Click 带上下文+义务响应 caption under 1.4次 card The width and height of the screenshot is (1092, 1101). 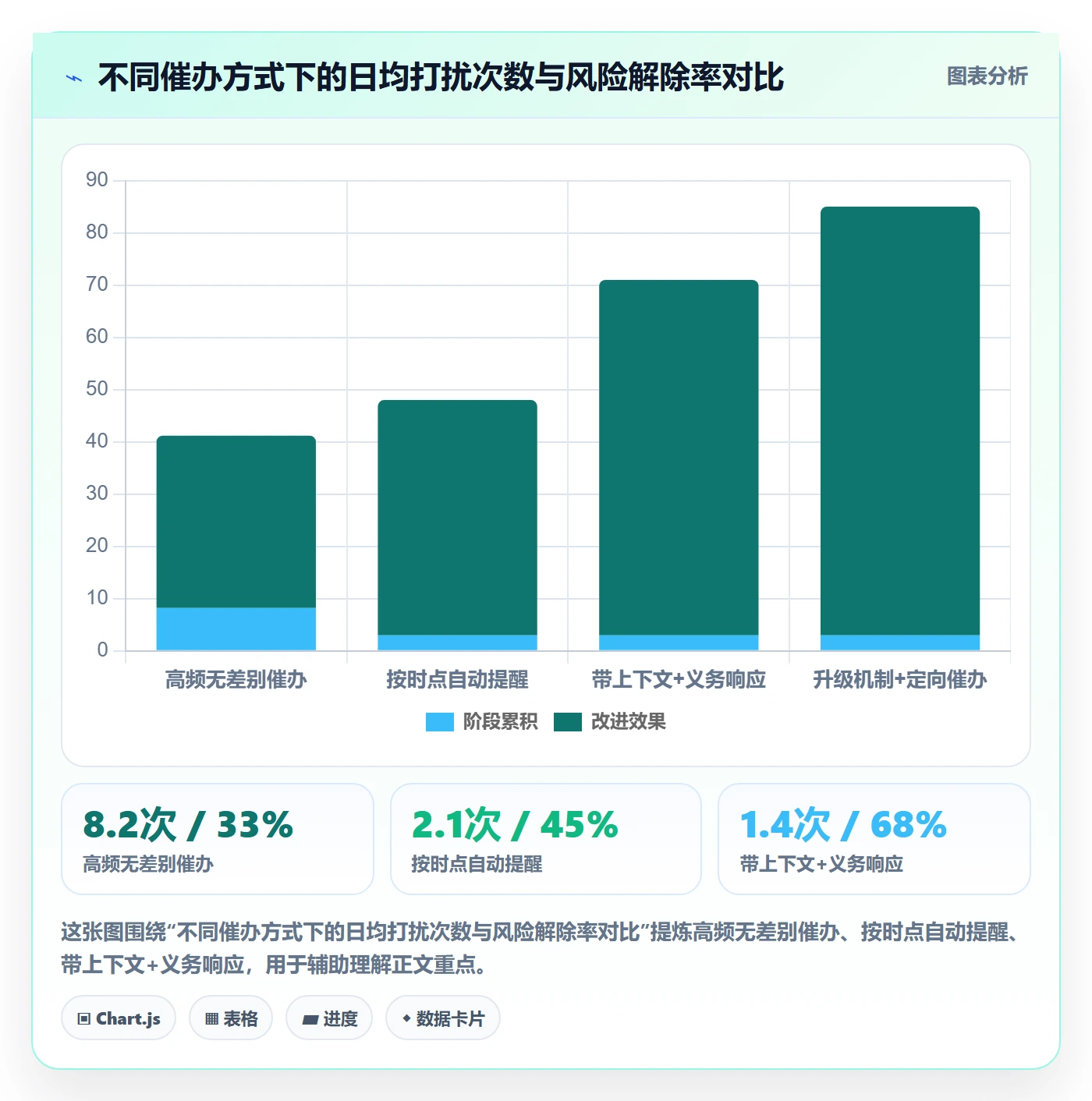pyautogui.click(x=821, y=864)
